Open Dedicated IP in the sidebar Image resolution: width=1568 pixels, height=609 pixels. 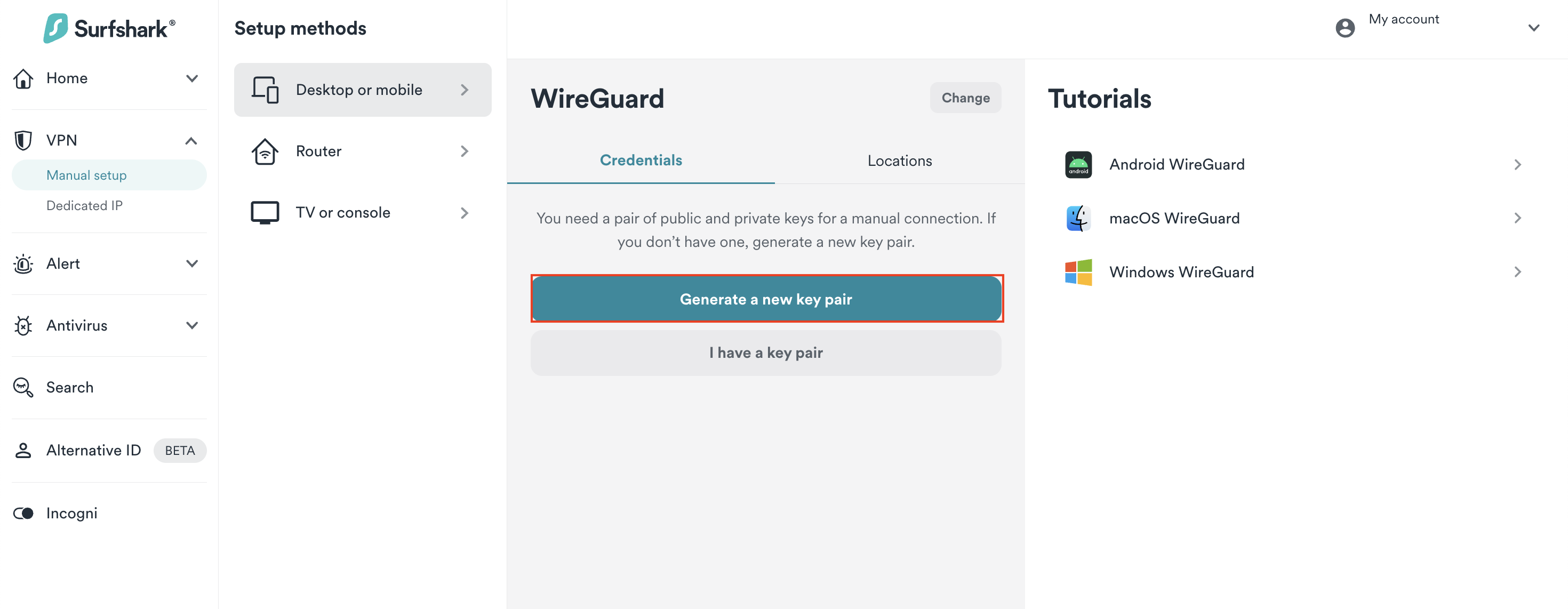pyautogui.click(x=85, y=206)
